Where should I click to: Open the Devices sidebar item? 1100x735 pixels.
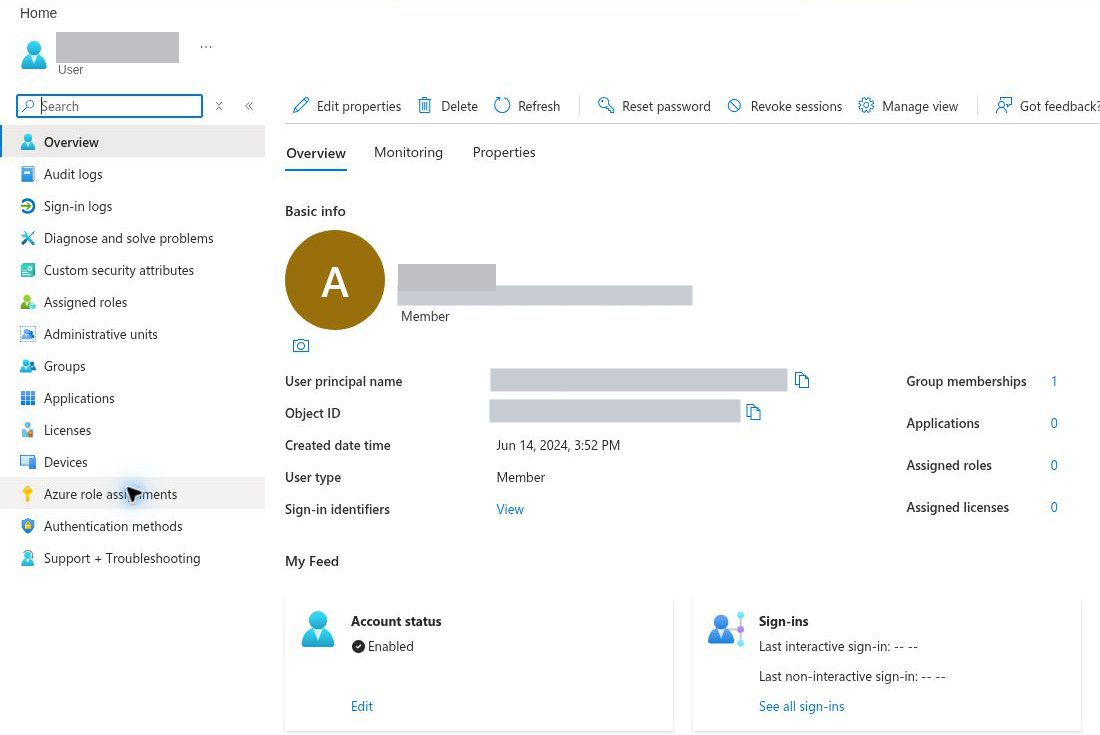coord(133,462)
